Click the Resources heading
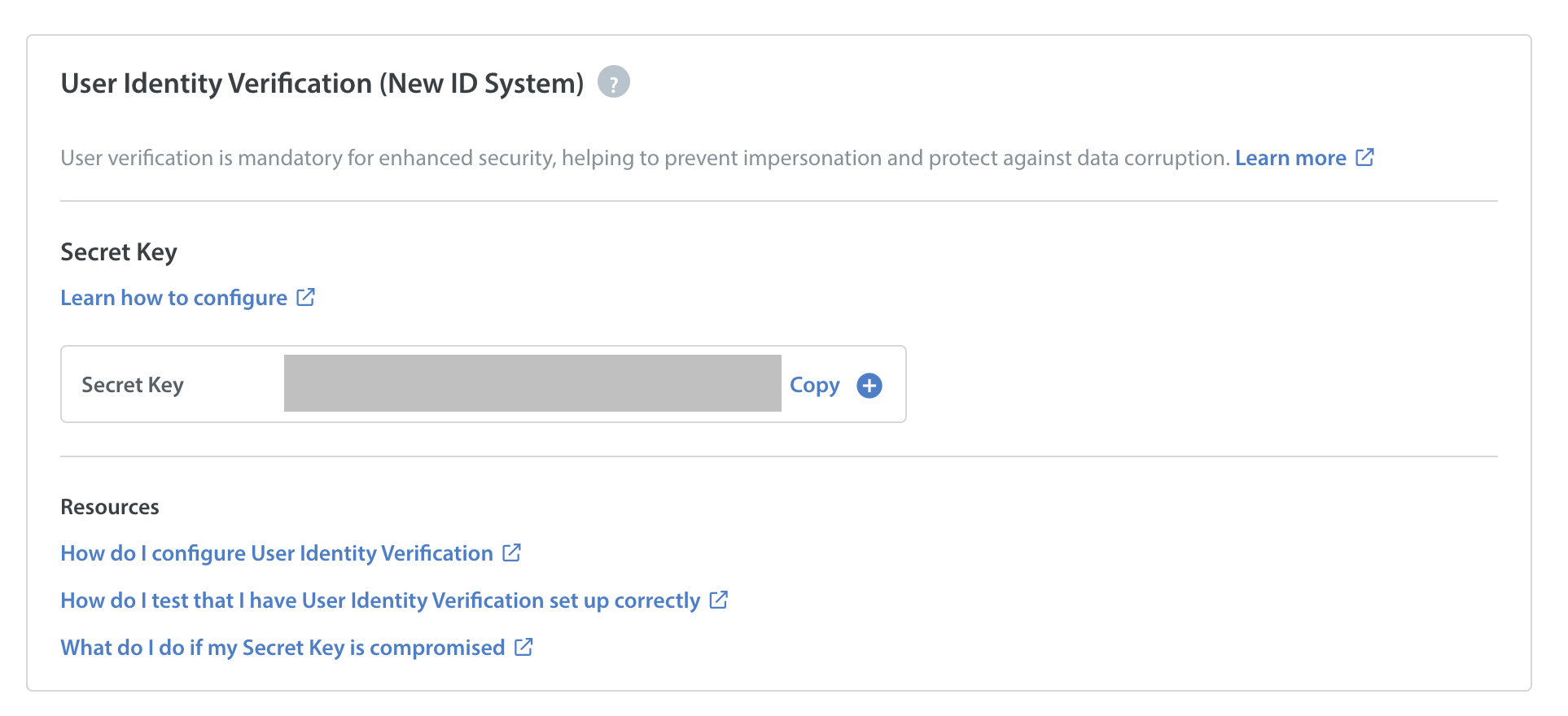Image resolution: width=1568 pixels, height=716 pixels. click(110, 507)
